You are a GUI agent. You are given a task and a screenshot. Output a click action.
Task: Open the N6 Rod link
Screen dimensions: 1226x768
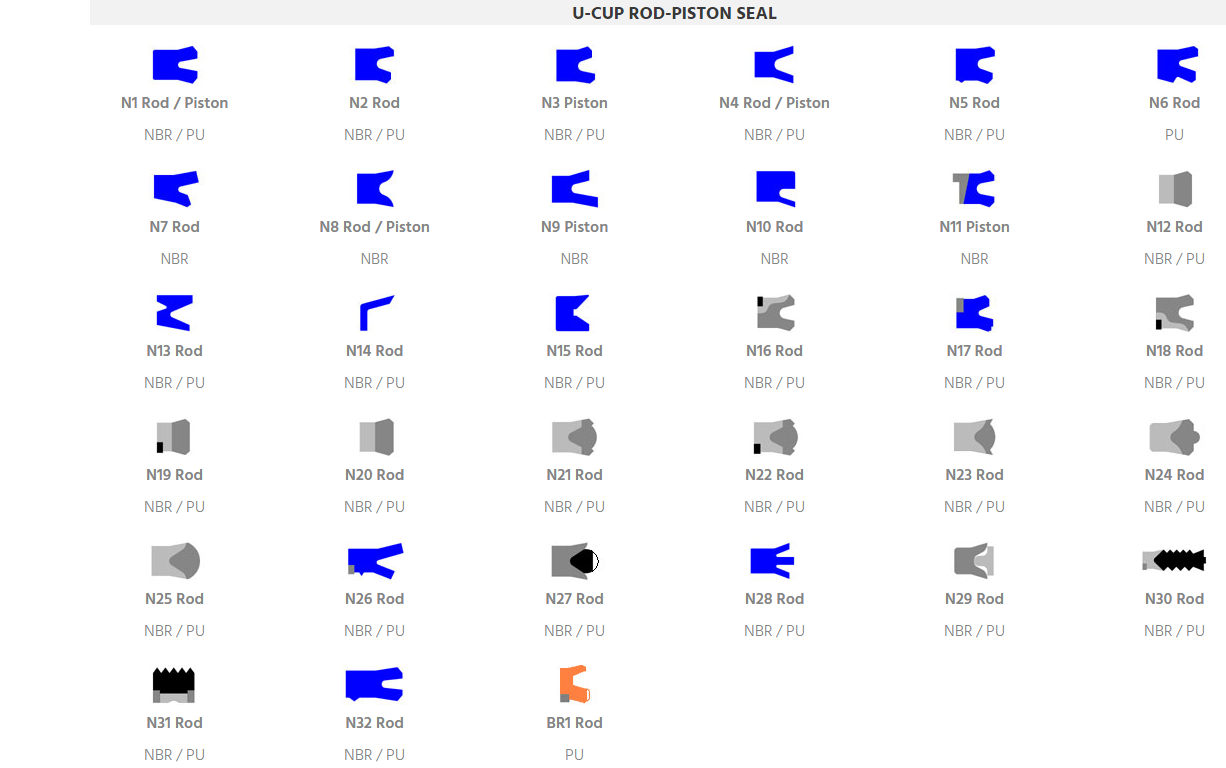pos(1174,103)
